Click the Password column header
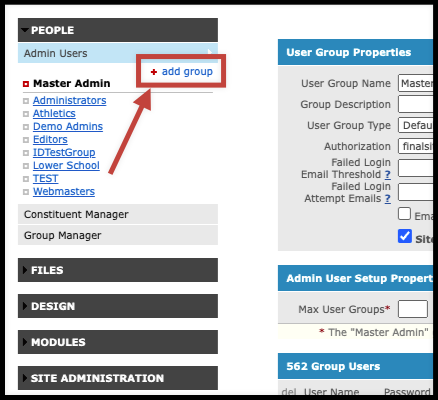Viewport: 438px width, 400px height. [407, 392]
